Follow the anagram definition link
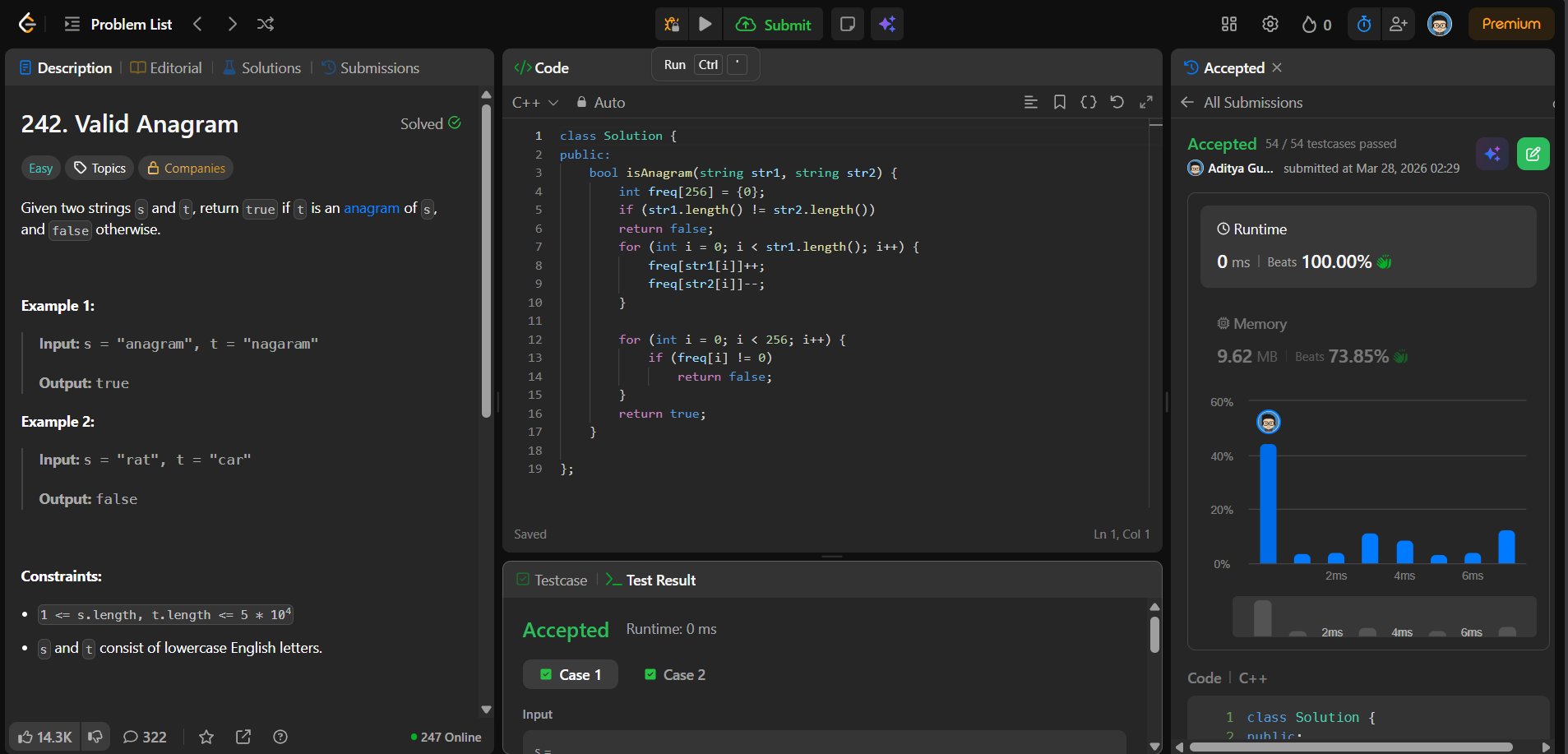This screenshot has height=754, width=1568. click(371, 208)
